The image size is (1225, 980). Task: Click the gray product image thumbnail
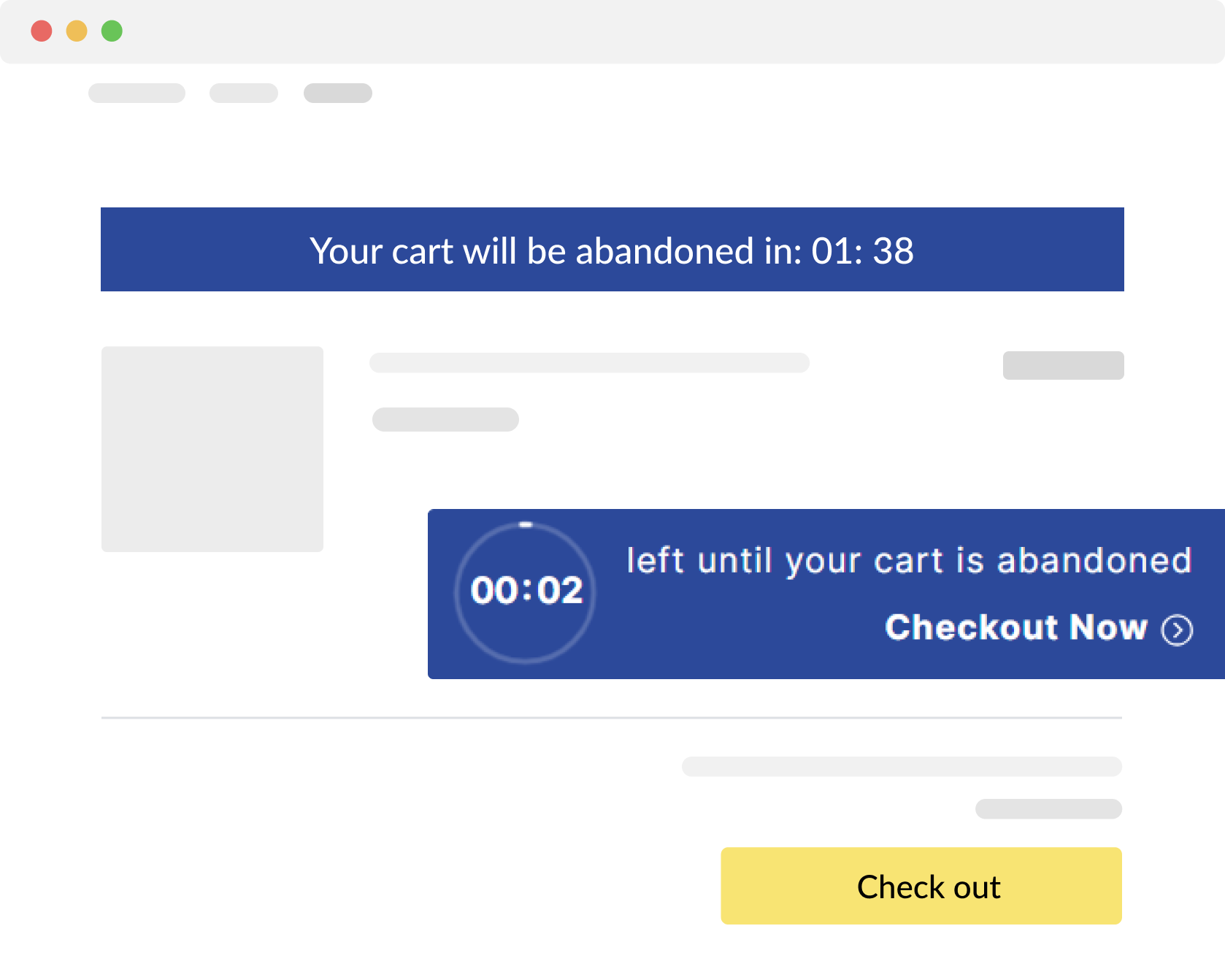[212, 449]
